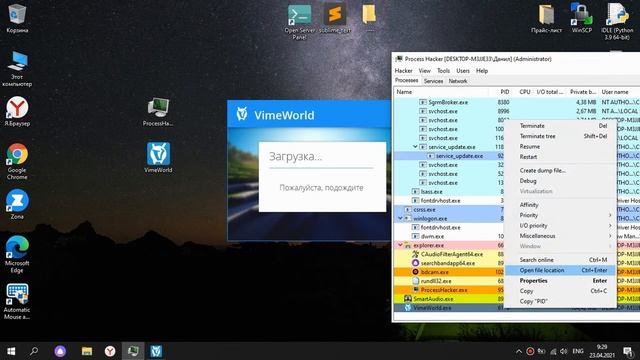Choose Terminate tree in the context menu
Image resolution: width=640 pixels, height=360 pixels.
(560, 136)
